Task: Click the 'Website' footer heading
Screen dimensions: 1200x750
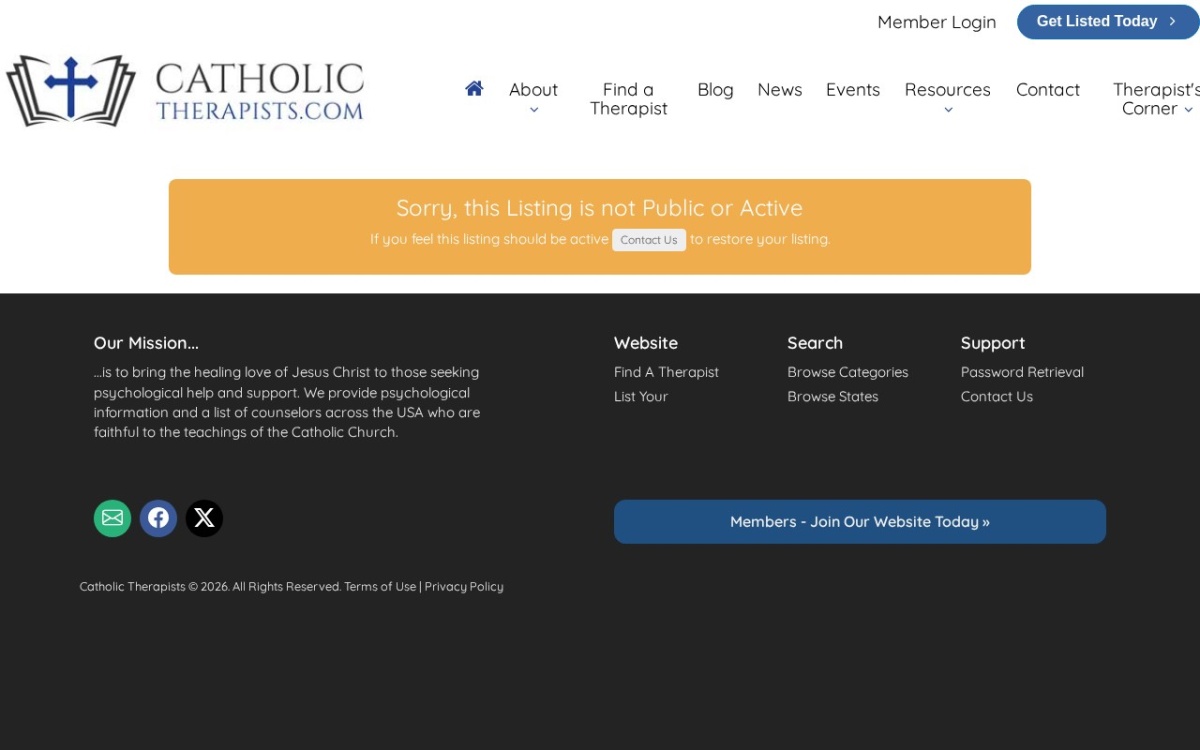Action: pyautogui.click(x=646, y=343)
